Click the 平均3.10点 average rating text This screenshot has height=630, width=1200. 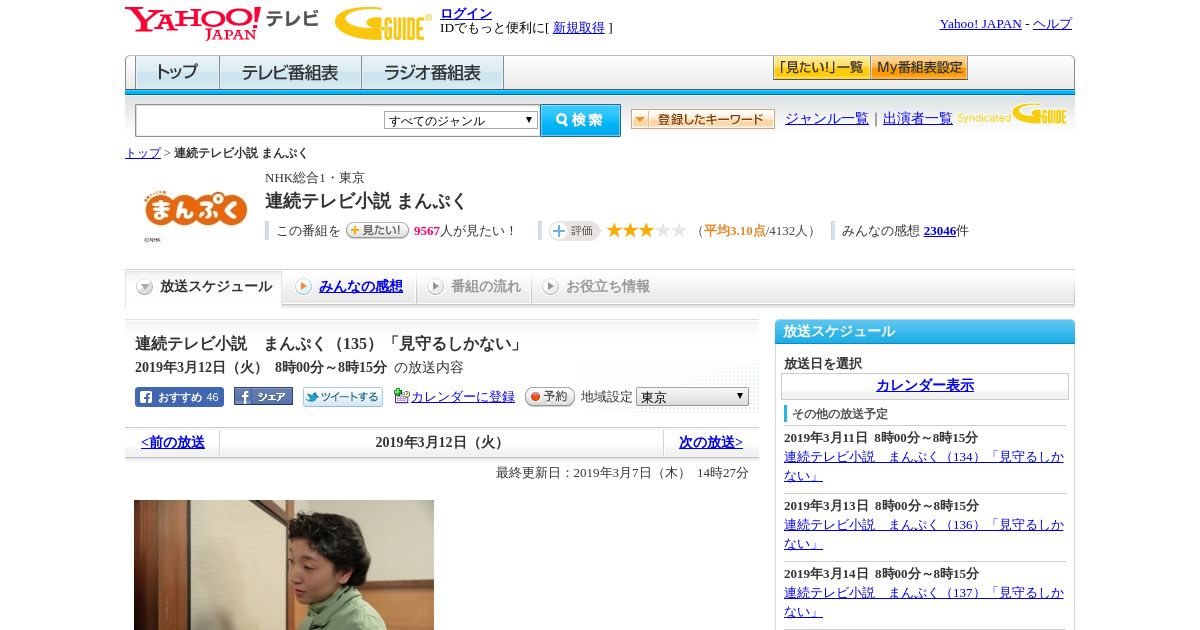click(x=735, y=230)
